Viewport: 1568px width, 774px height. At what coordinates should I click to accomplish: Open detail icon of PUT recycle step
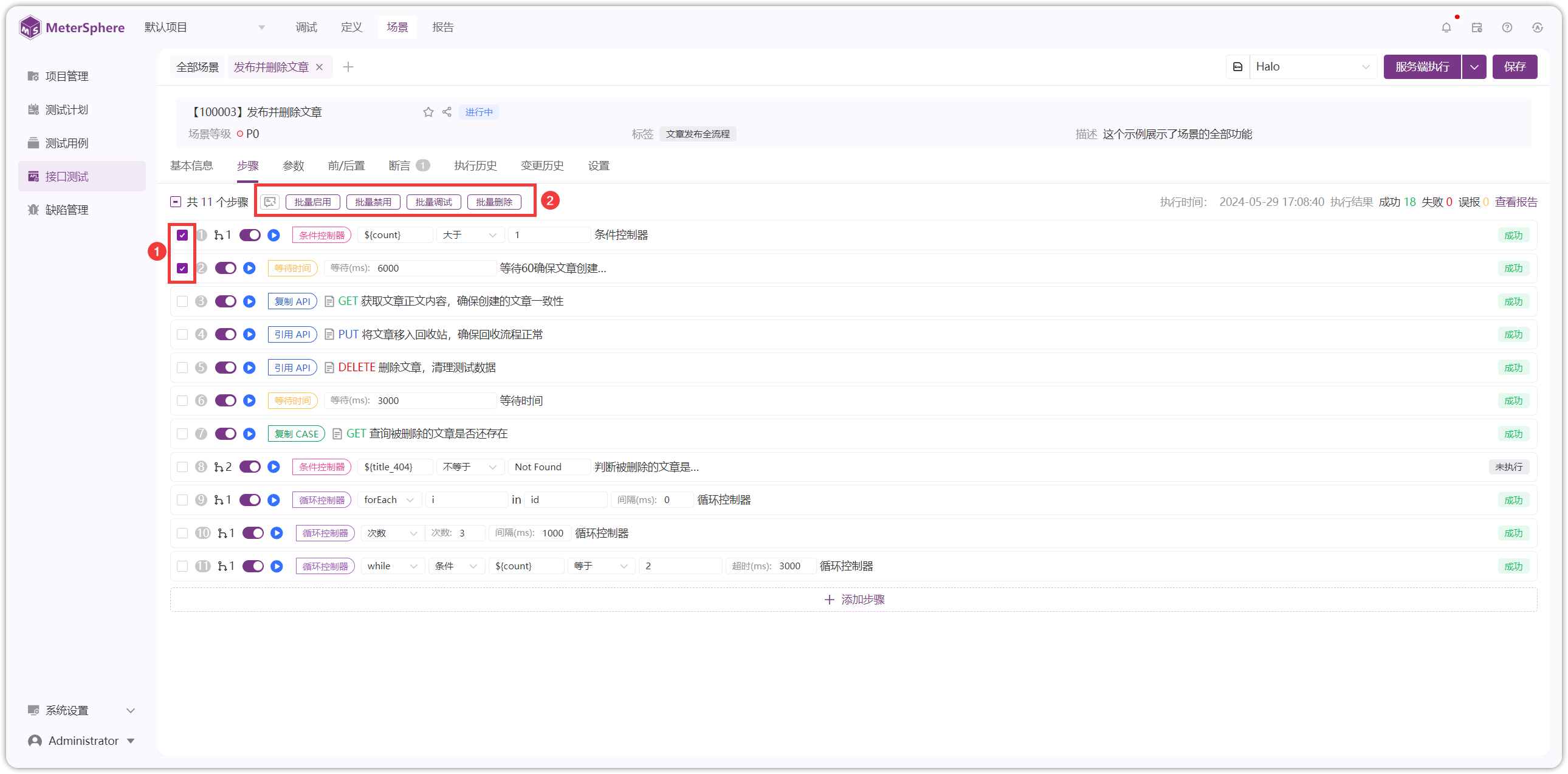329,335
